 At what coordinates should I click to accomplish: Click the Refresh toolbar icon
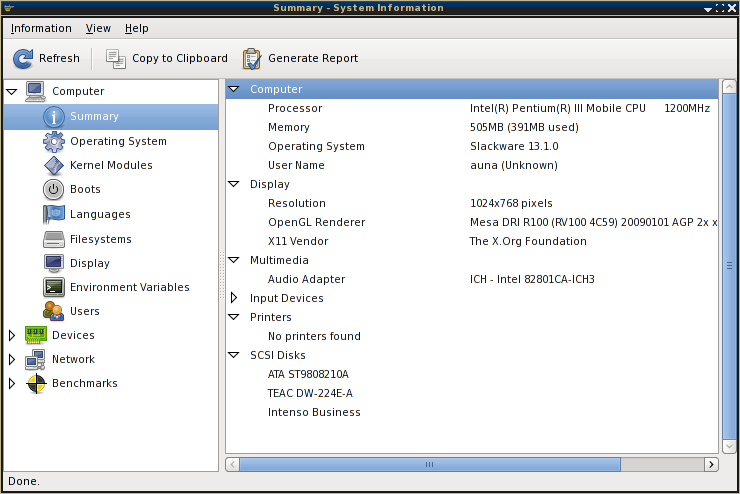pyautogui.click(x=23, y=59)
